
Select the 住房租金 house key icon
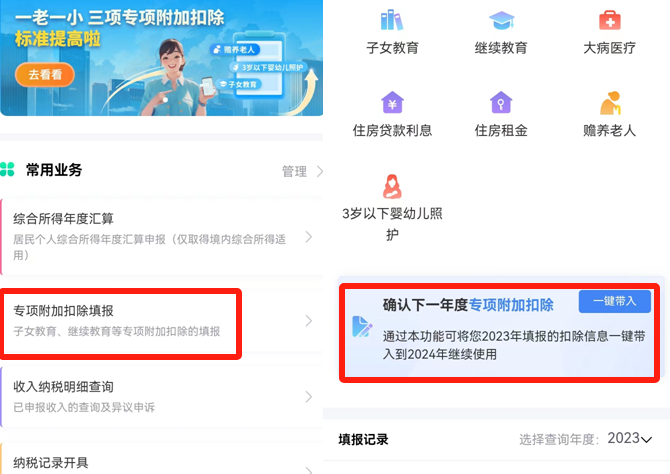[501, 102]
